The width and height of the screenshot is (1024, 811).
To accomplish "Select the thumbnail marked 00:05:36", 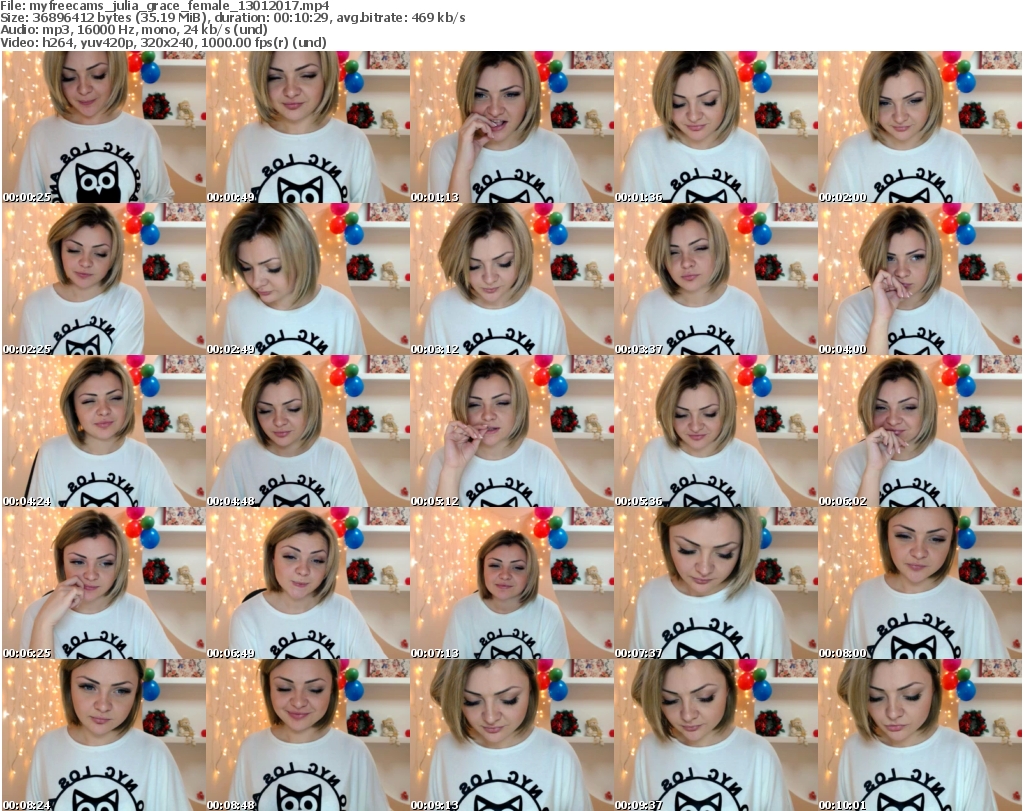I will [716, 431].
